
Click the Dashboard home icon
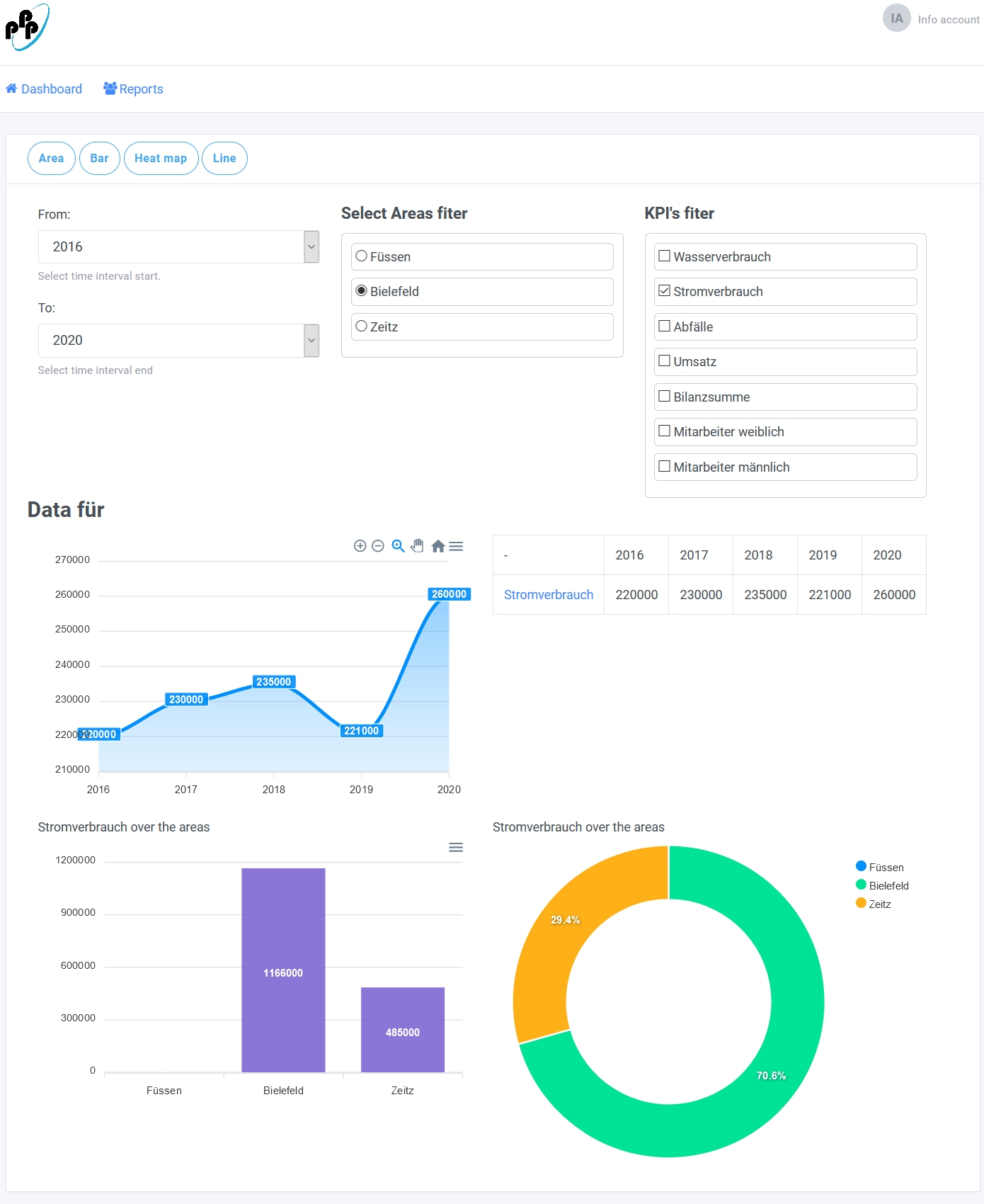point(11,89)
